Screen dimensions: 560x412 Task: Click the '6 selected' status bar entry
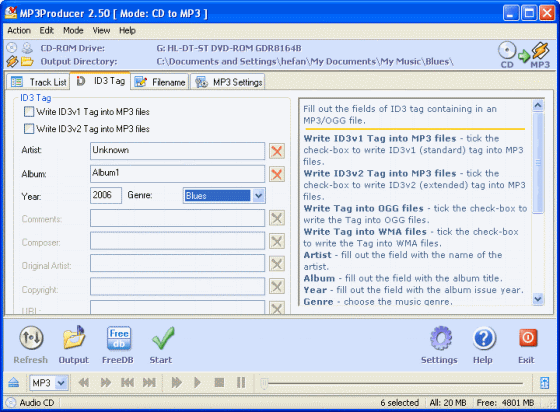tap(399, 403)
